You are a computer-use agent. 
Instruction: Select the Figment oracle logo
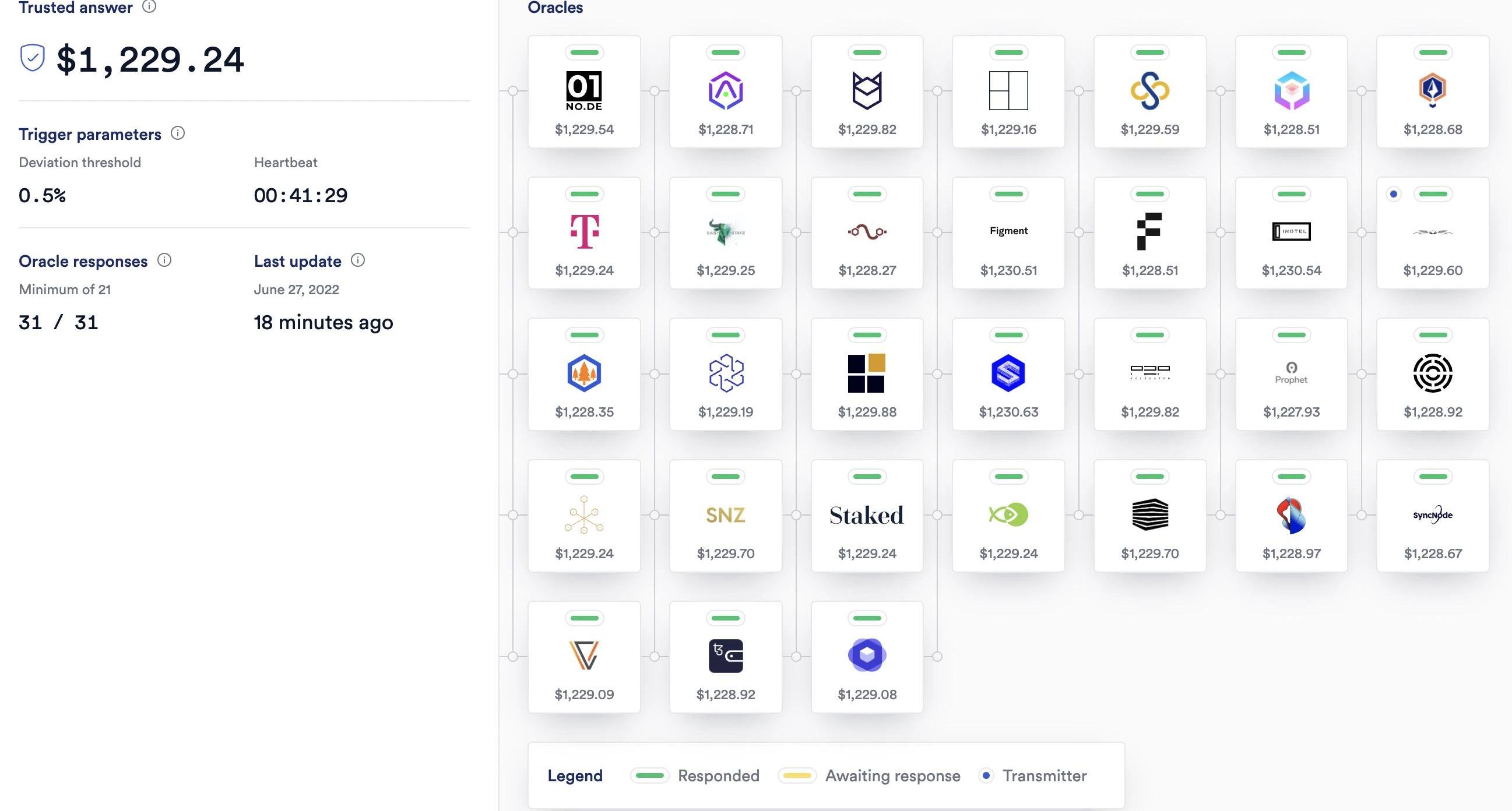tap(1008, 231)
